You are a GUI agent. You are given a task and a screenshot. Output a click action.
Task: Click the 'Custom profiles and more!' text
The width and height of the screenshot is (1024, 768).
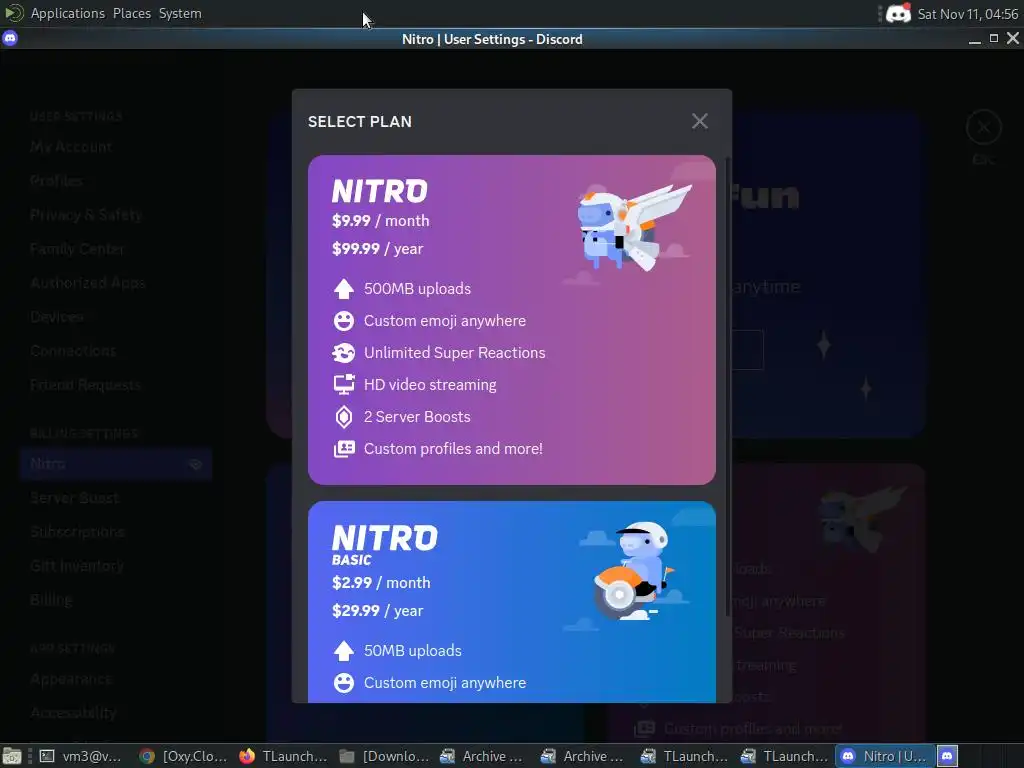click(x=453, y=449)
